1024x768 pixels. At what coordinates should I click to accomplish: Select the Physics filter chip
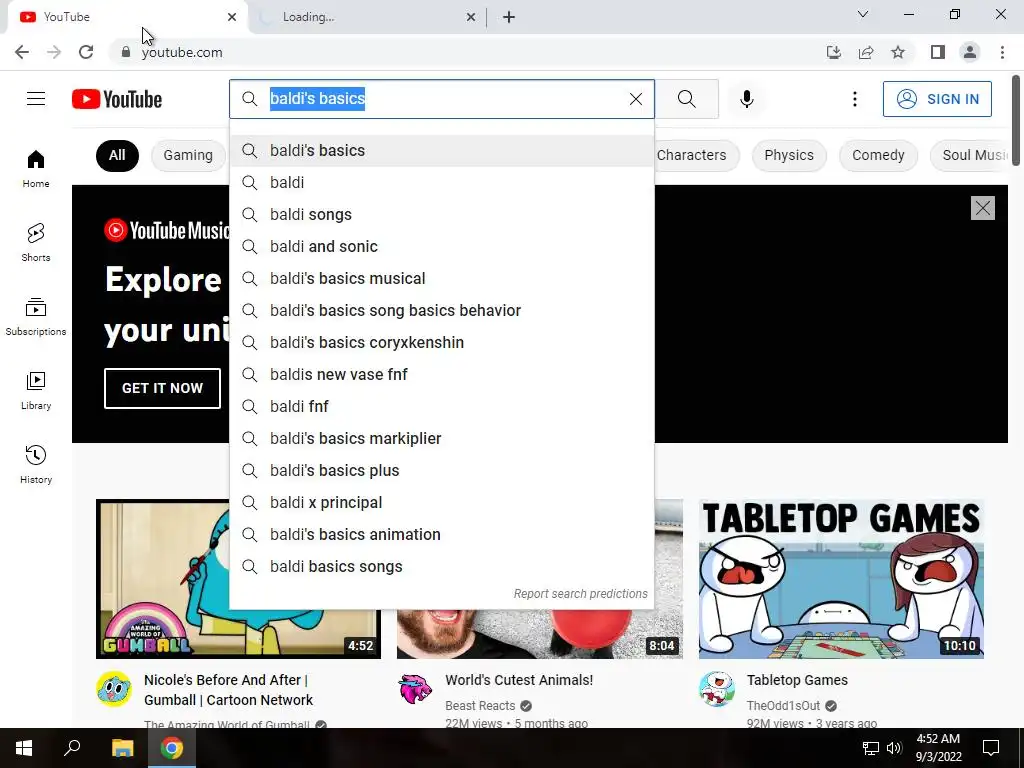pos(789,155)
